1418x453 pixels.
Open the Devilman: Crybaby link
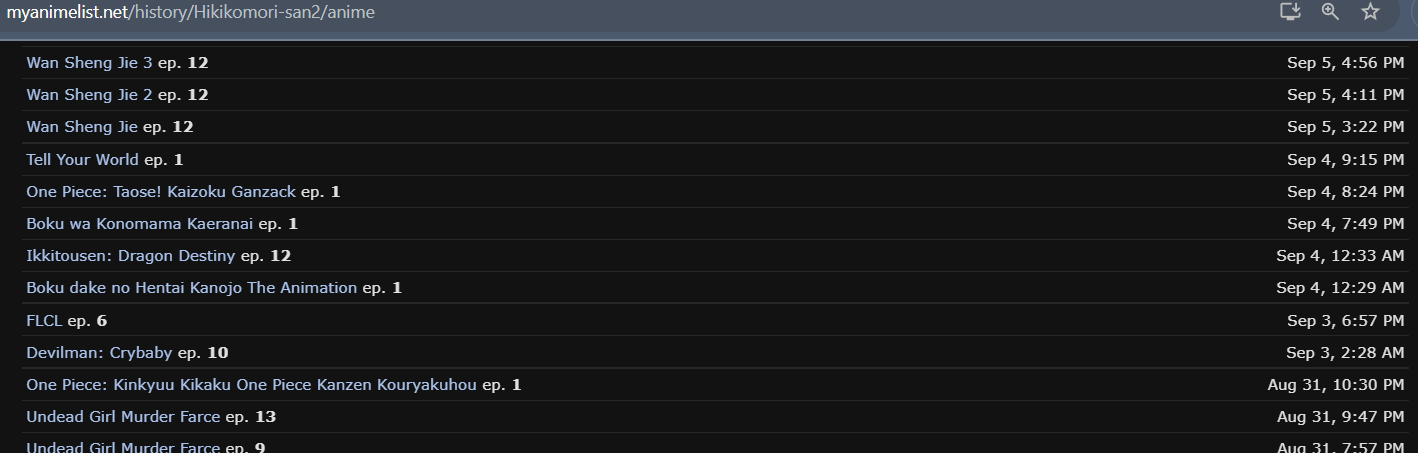point(99,353)
